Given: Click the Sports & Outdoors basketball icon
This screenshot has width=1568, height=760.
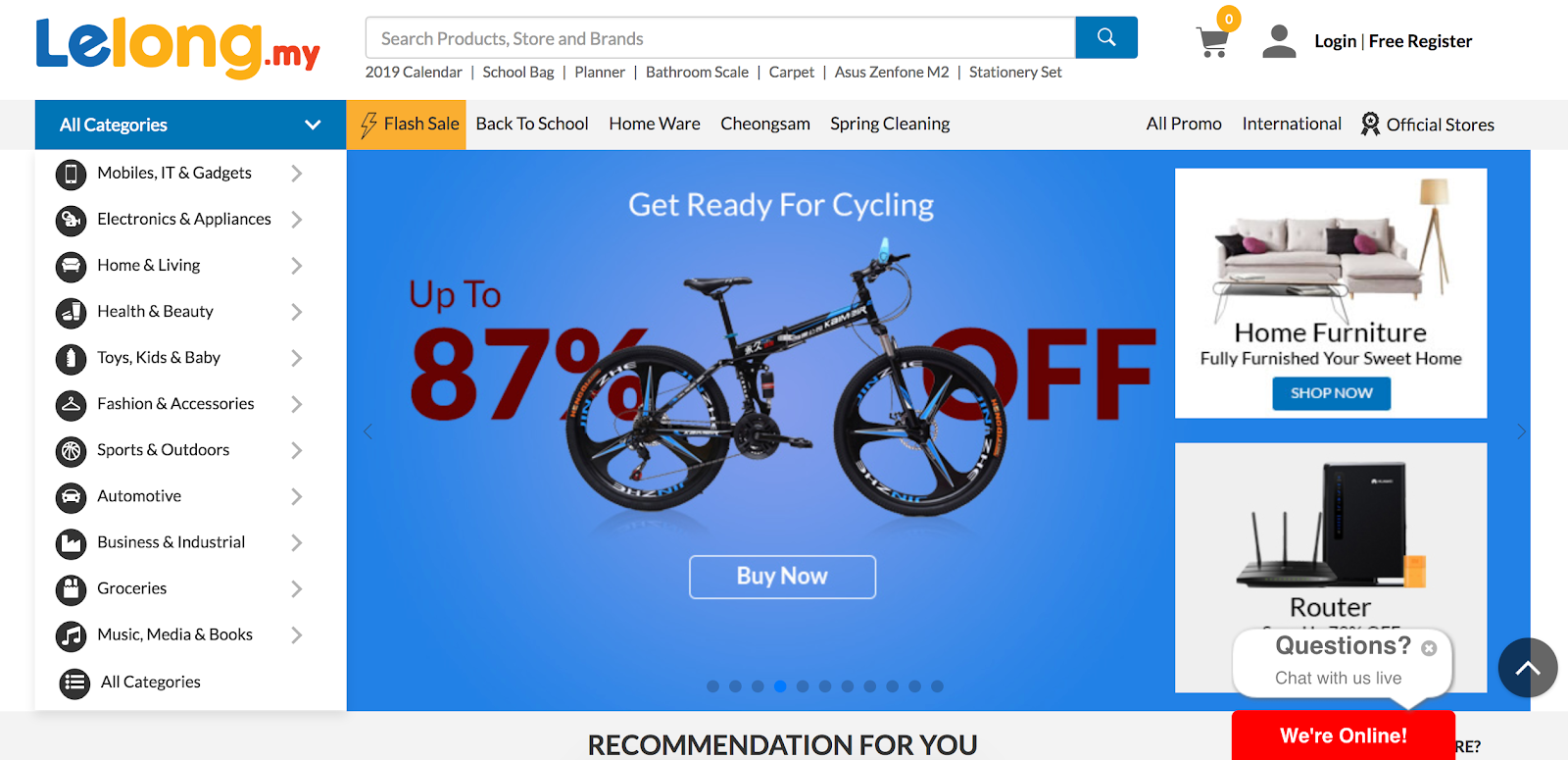Looking at the screenshot, I should 71,451.
